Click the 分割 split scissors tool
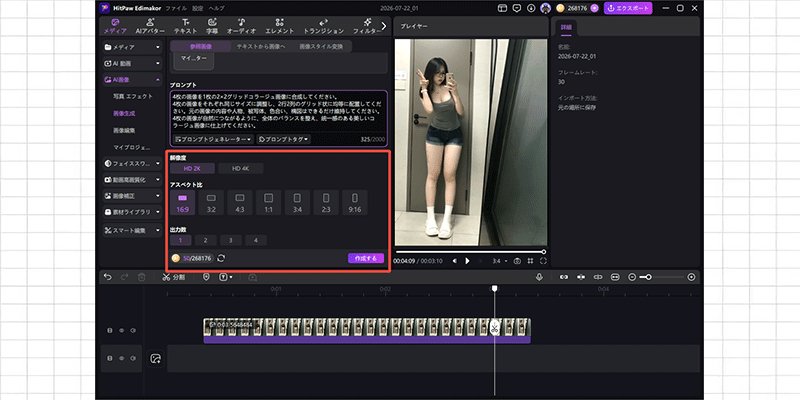Screen dimensions: 800x400 click(x=173, y=277)
